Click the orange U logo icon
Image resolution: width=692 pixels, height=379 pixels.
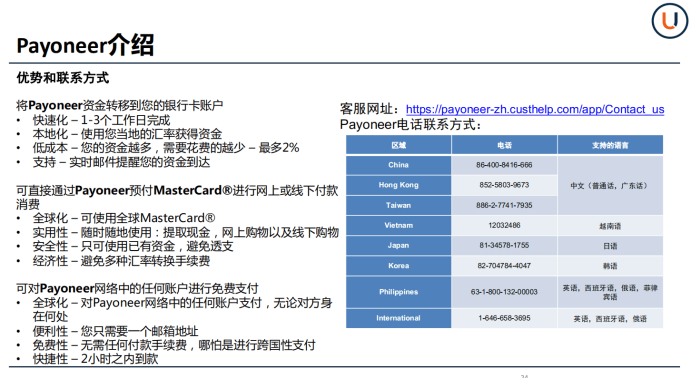point(669,20)
